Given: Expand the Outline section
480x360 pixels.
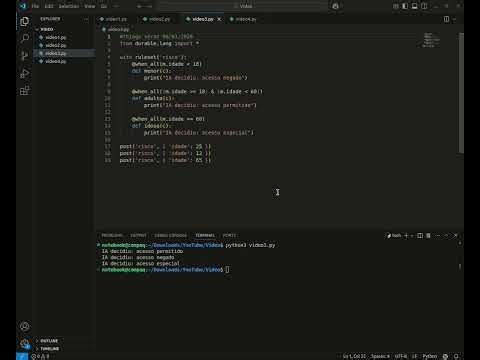Looking at the screenshot, I should 64,341.
